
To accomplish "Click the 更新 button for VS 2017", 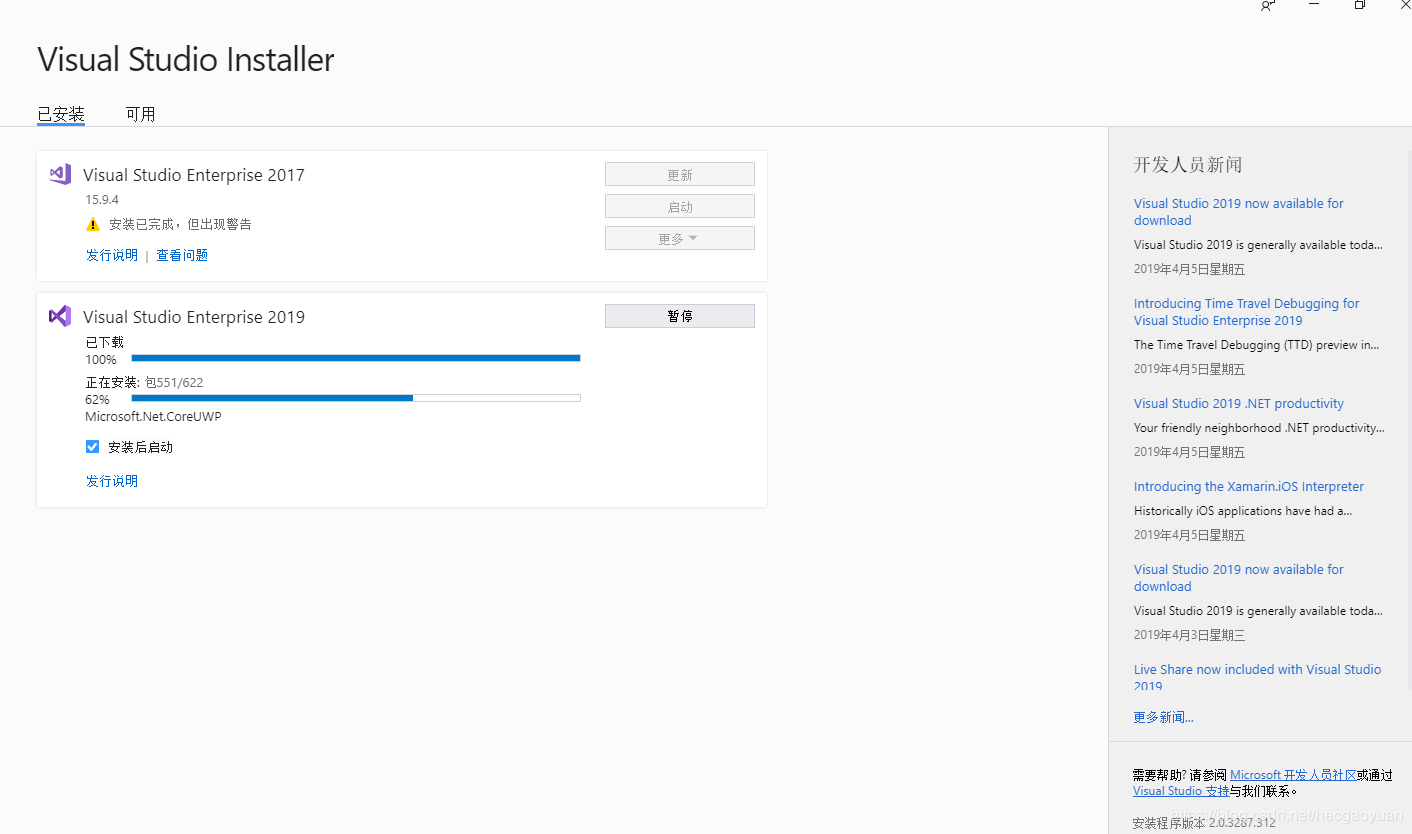I will [680, 174].
